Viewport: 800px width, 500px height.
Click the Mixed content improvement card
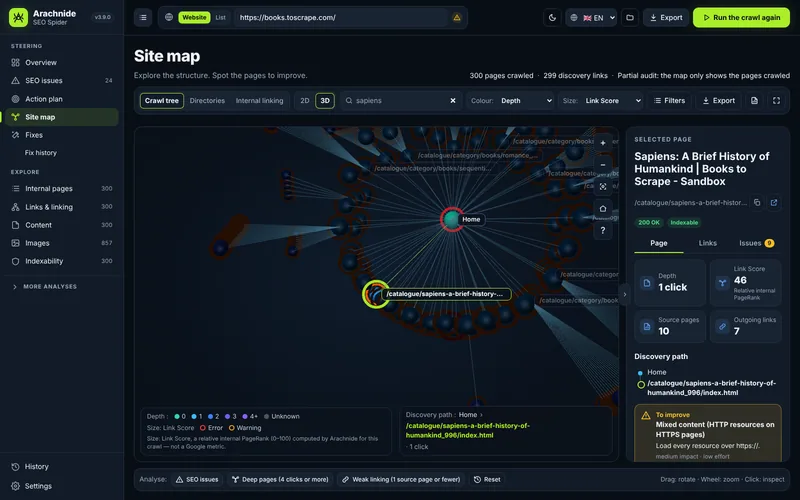708,434
